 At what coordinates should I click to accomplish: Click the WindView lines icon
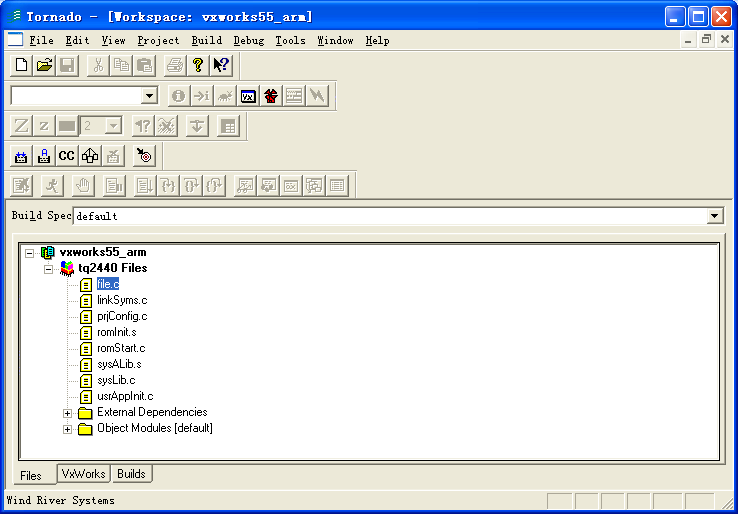click(x=294, y=96)
